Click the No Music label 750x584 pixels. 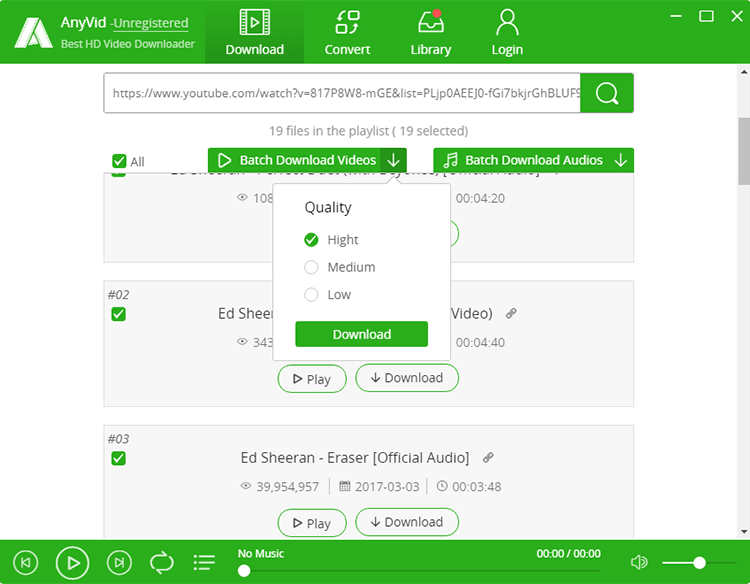261,553
